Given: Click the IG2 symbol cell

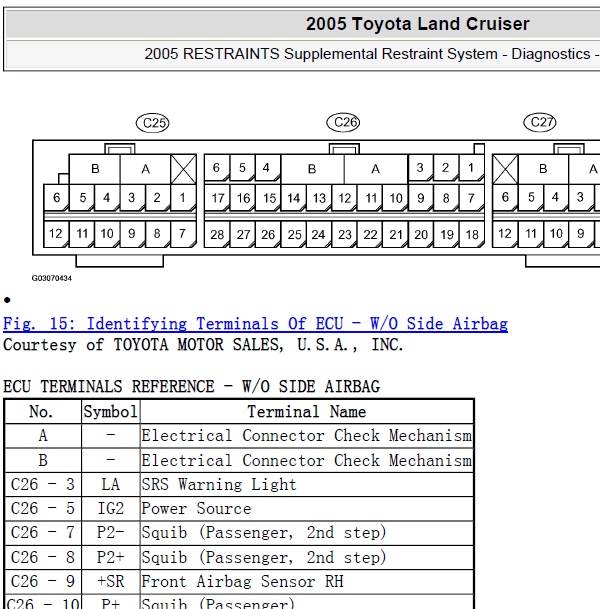Looking at the screenshot, I should (111, 509).
